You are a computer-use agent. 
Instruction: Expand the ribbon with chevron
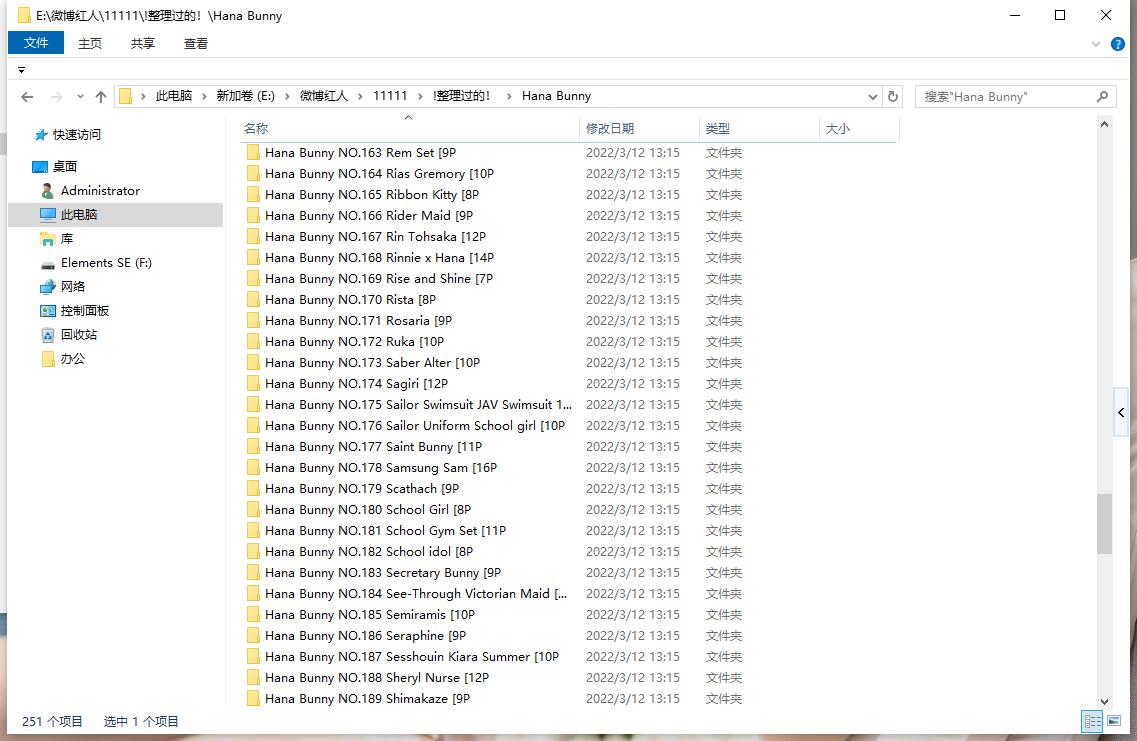(x=1096, y=44)
